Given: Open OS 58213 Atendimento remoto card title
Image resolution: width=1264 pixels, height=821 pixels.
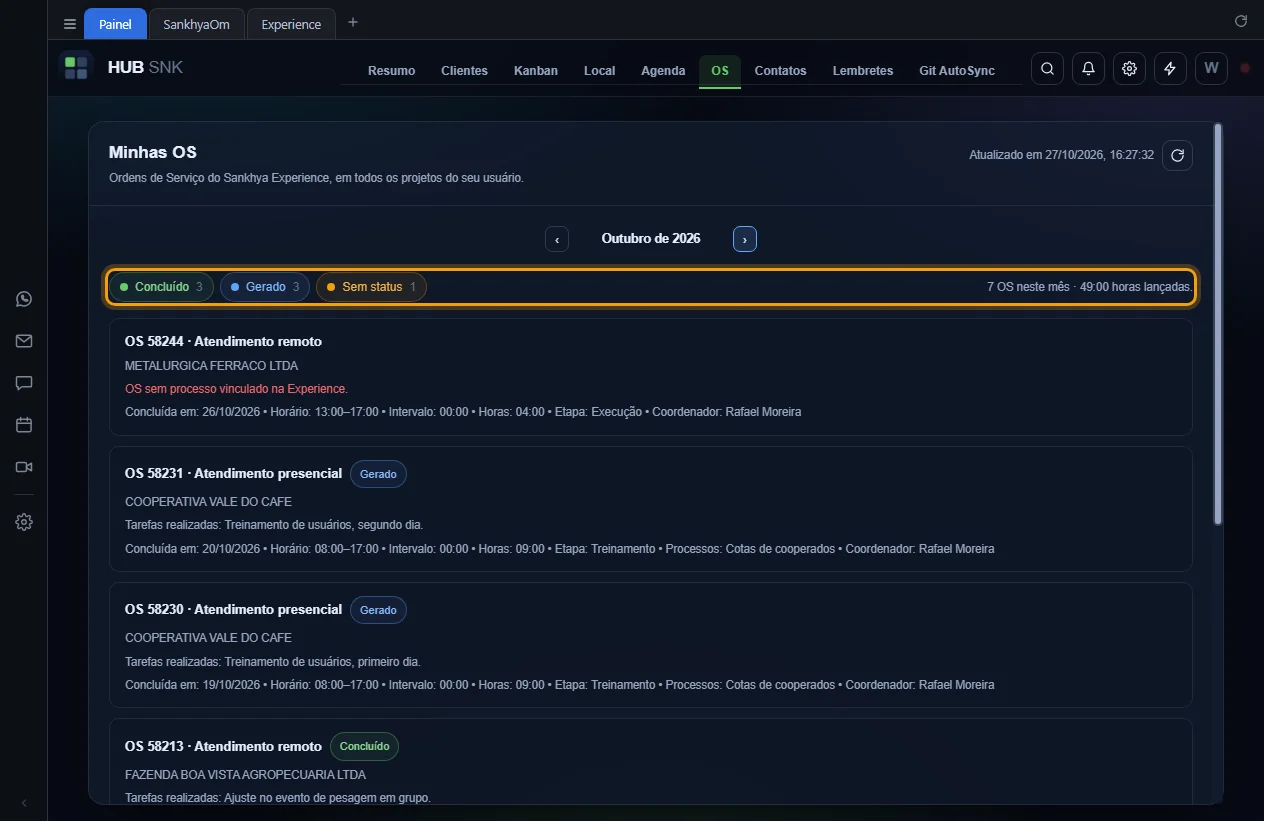Looking at the screenshot, I should [223, 746].
